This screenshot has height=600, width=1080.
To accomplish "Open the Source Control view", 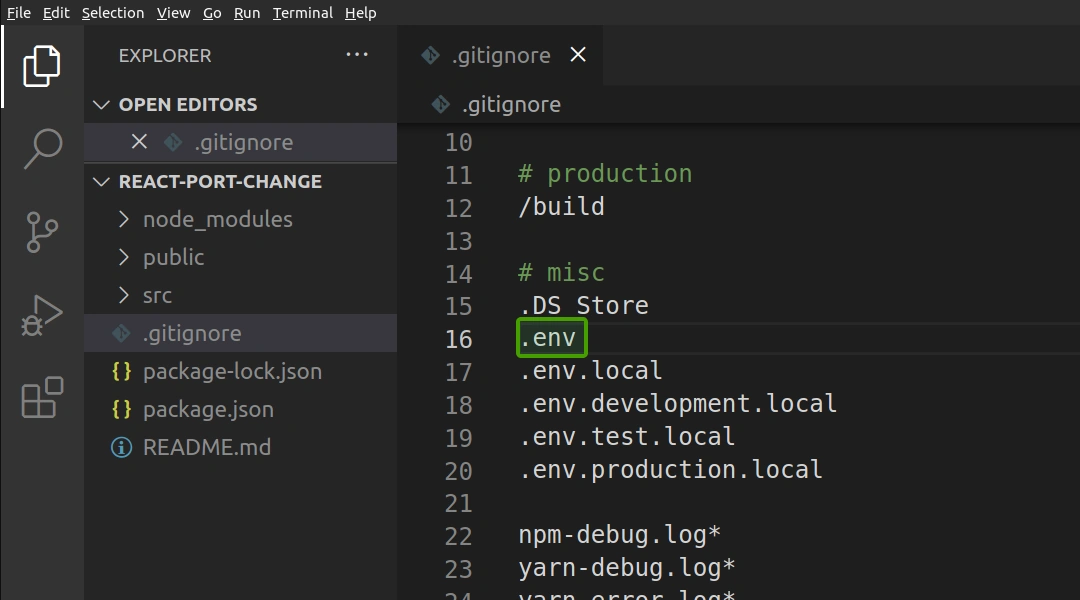I will point(42,232).
